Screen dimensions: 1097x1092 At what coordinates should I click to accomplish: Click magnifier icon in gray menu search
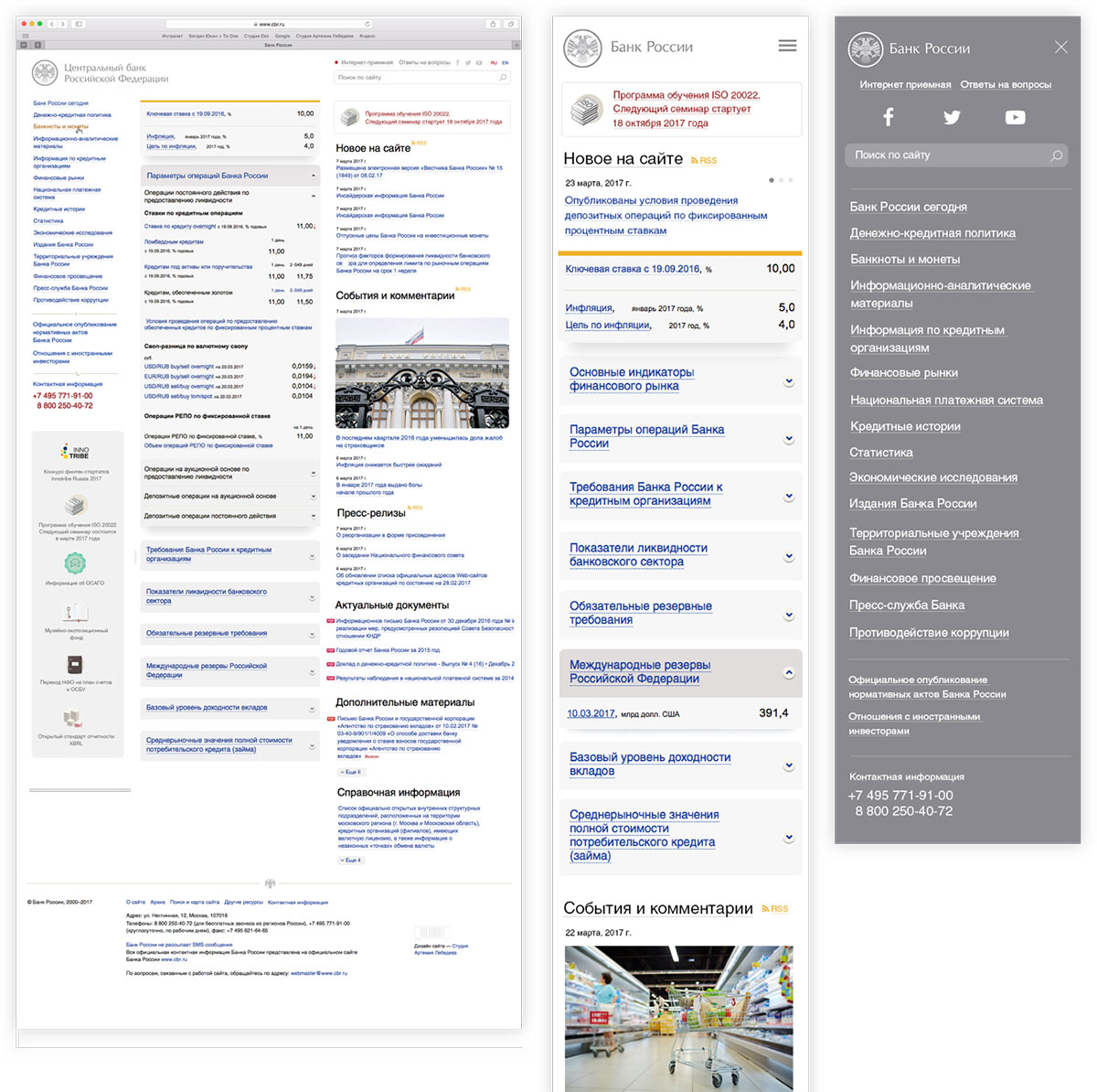pos(1056,155)
